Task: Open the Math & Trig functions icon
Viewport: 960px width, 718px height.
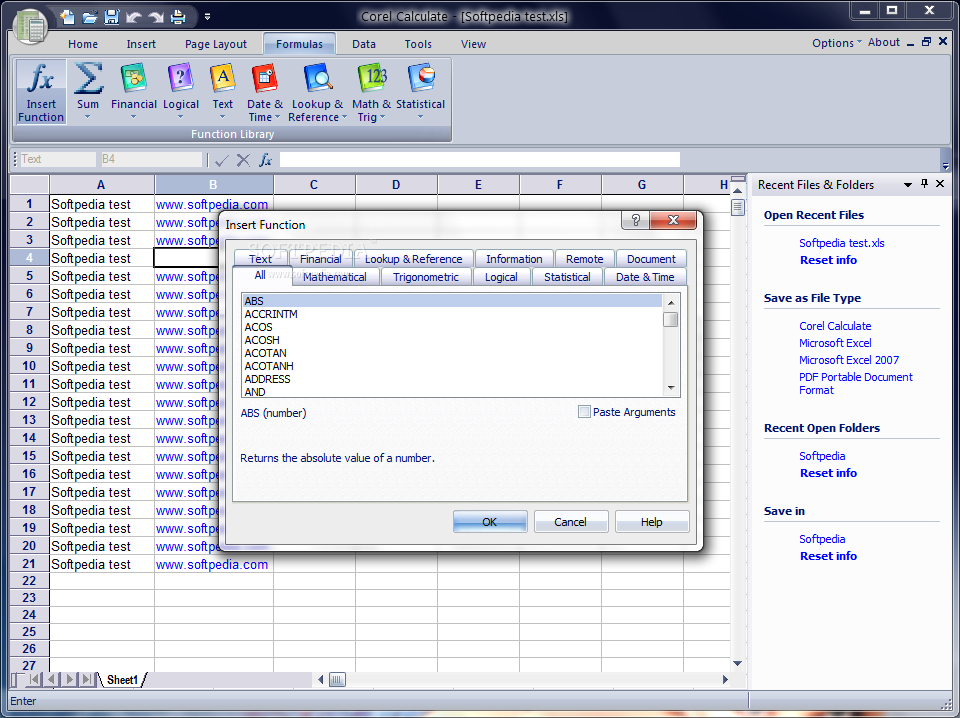Action: (372, 79)
